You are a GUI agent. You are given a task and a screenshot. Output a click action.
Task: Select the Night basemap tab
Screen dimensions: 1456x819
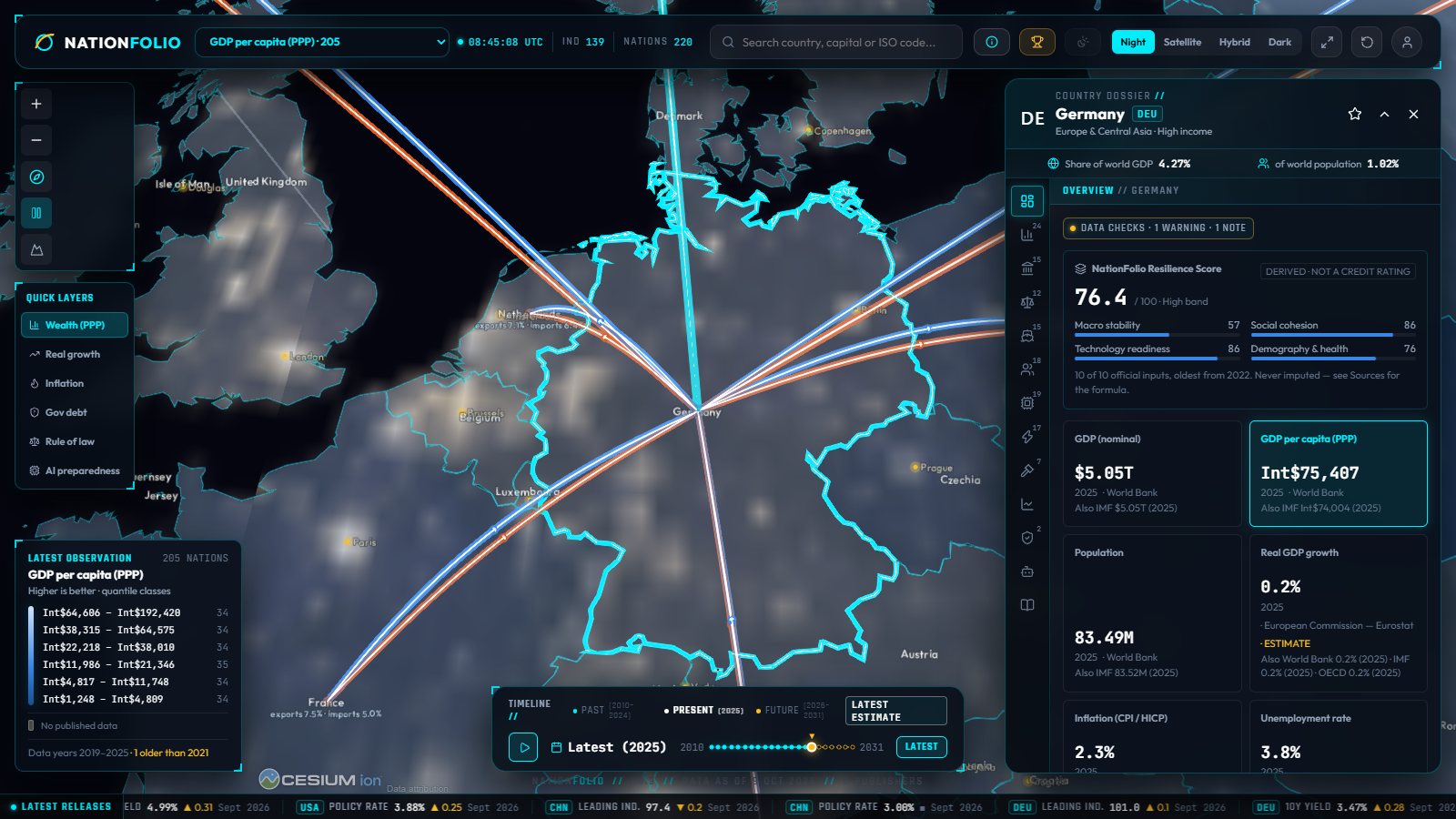[x=1133, y=42]
